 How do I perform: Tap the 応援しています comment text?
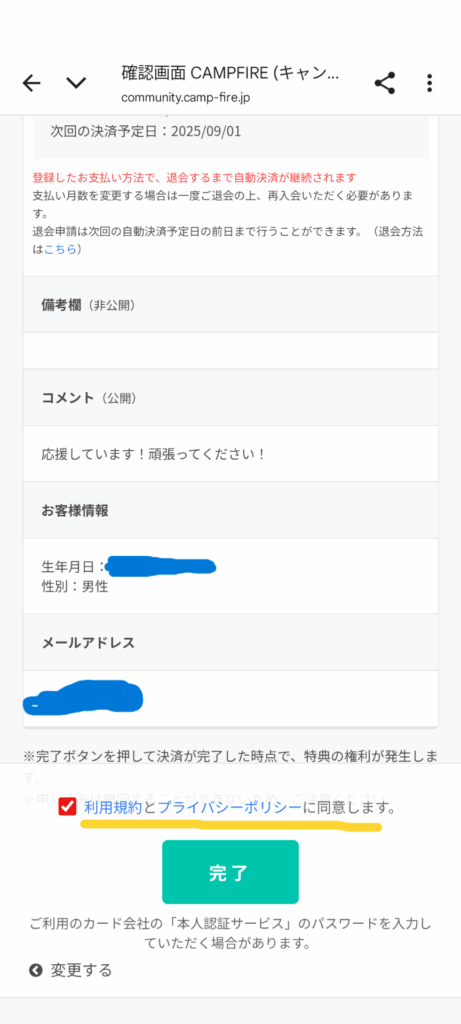click(x=153, y=454)
